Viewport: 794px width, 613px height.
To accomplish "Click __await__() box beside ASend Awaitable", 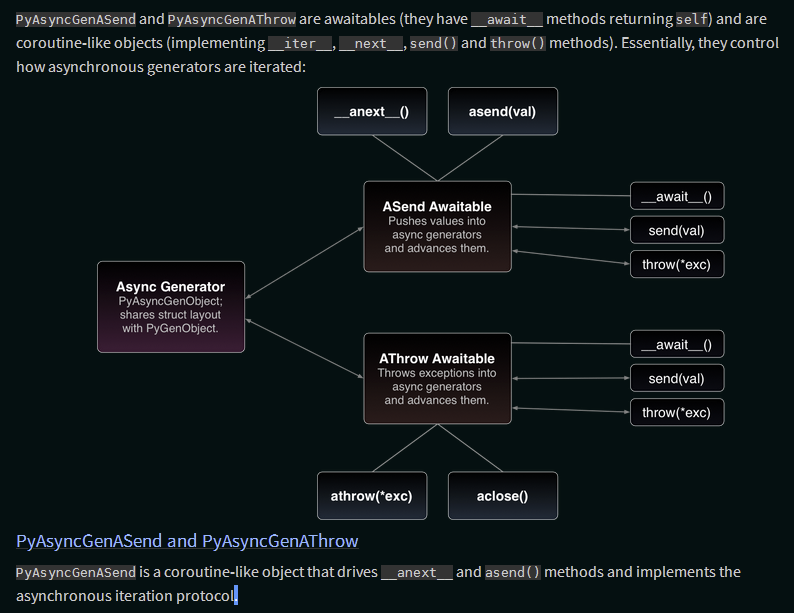I will pyautogui.click(x=677, y=196).
